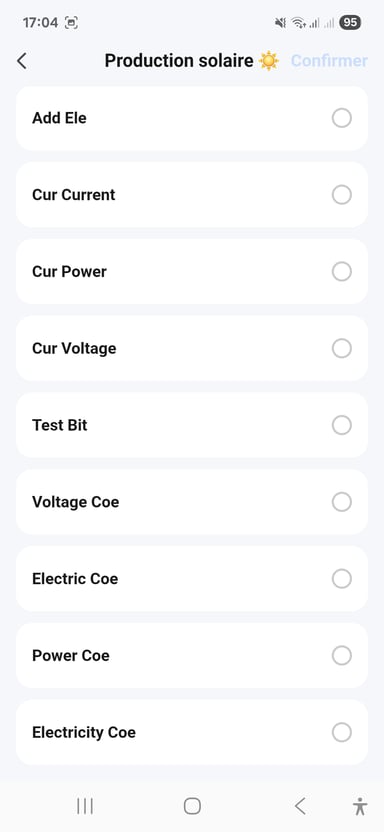Tap the muted sound status icon
The width and height of the screenshot is (384, 832).
click(281, 23)
